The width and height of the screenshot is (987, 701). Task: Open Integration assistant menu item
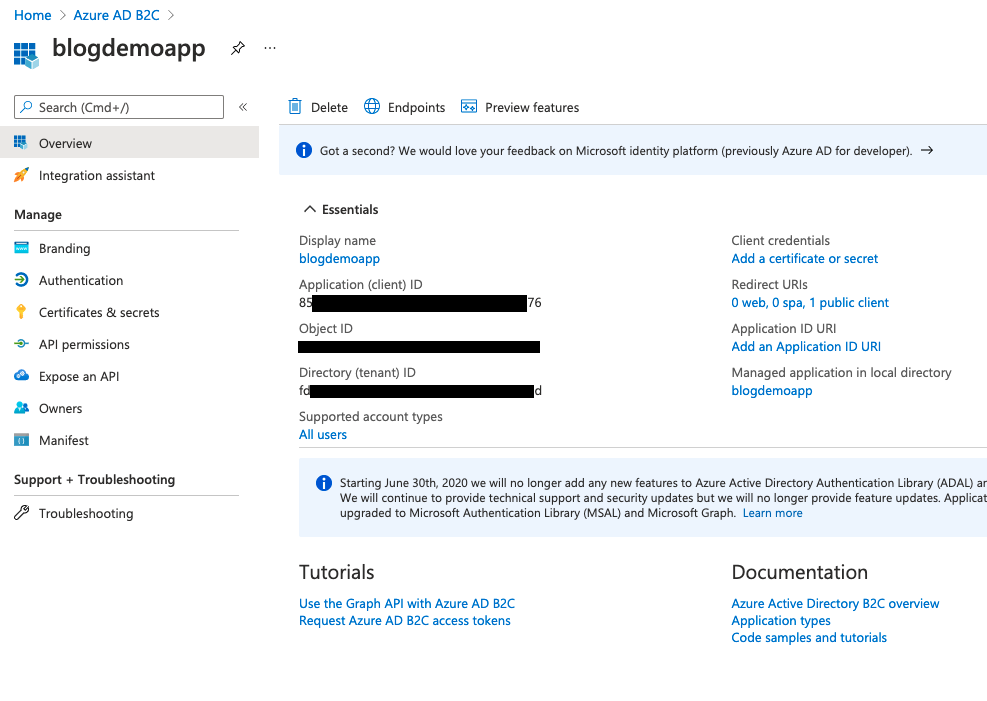tap(96, 176)
